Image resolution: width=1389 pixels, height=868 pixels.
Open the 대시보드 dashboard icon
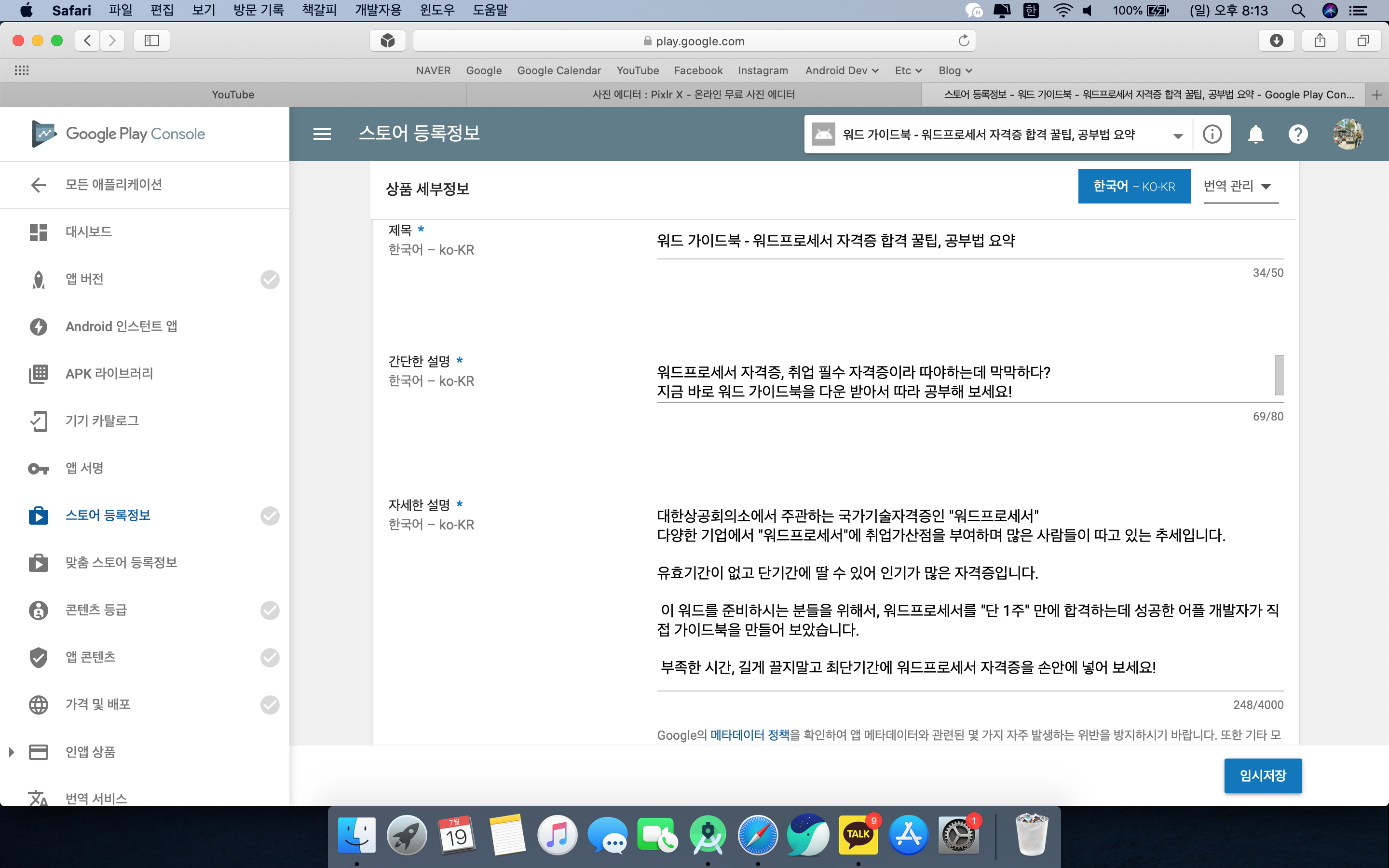click(x=39, y=232)
